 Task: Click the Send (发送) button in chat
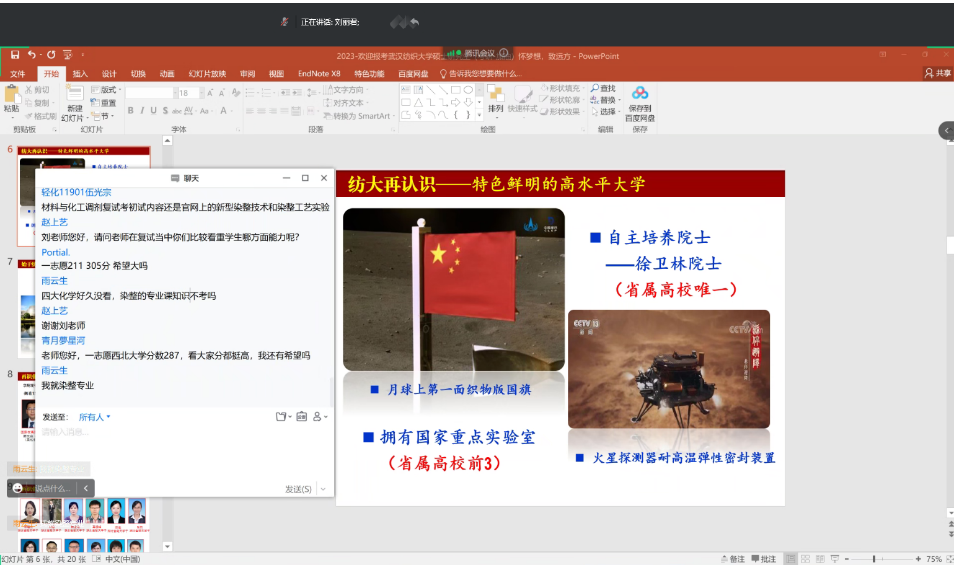tap(298, 489)
